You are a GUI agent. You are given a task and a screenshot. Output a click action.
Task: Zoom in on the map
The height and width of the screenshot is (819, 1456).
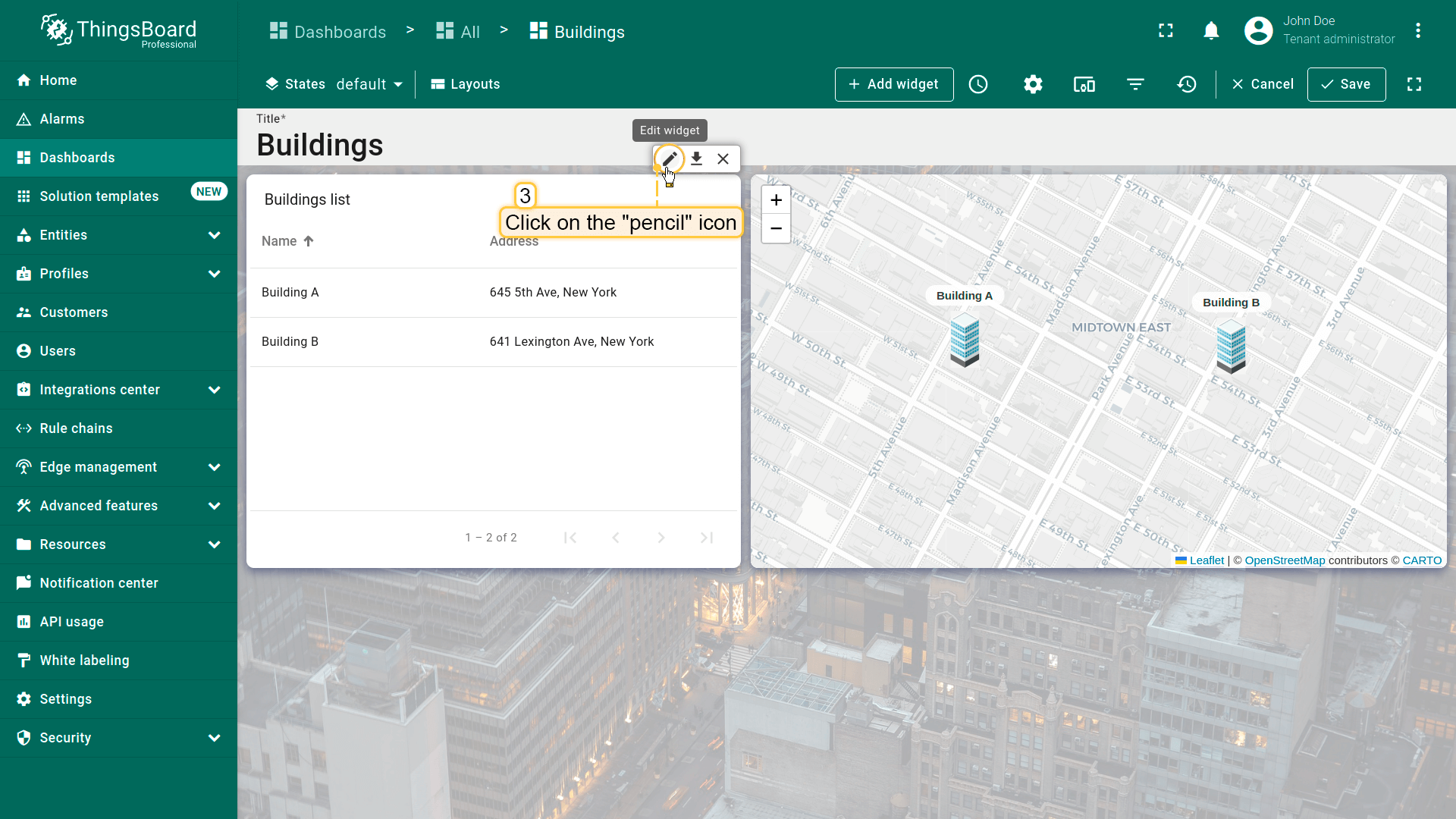tap(776, 200)
